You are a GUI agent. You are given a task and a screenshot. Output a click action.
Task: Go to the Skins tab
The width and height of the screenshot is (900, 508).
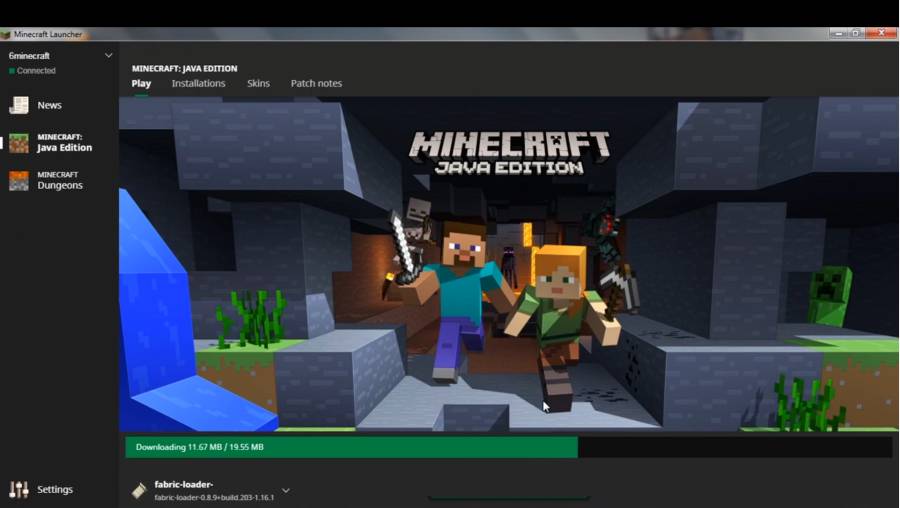pos(258,83)
